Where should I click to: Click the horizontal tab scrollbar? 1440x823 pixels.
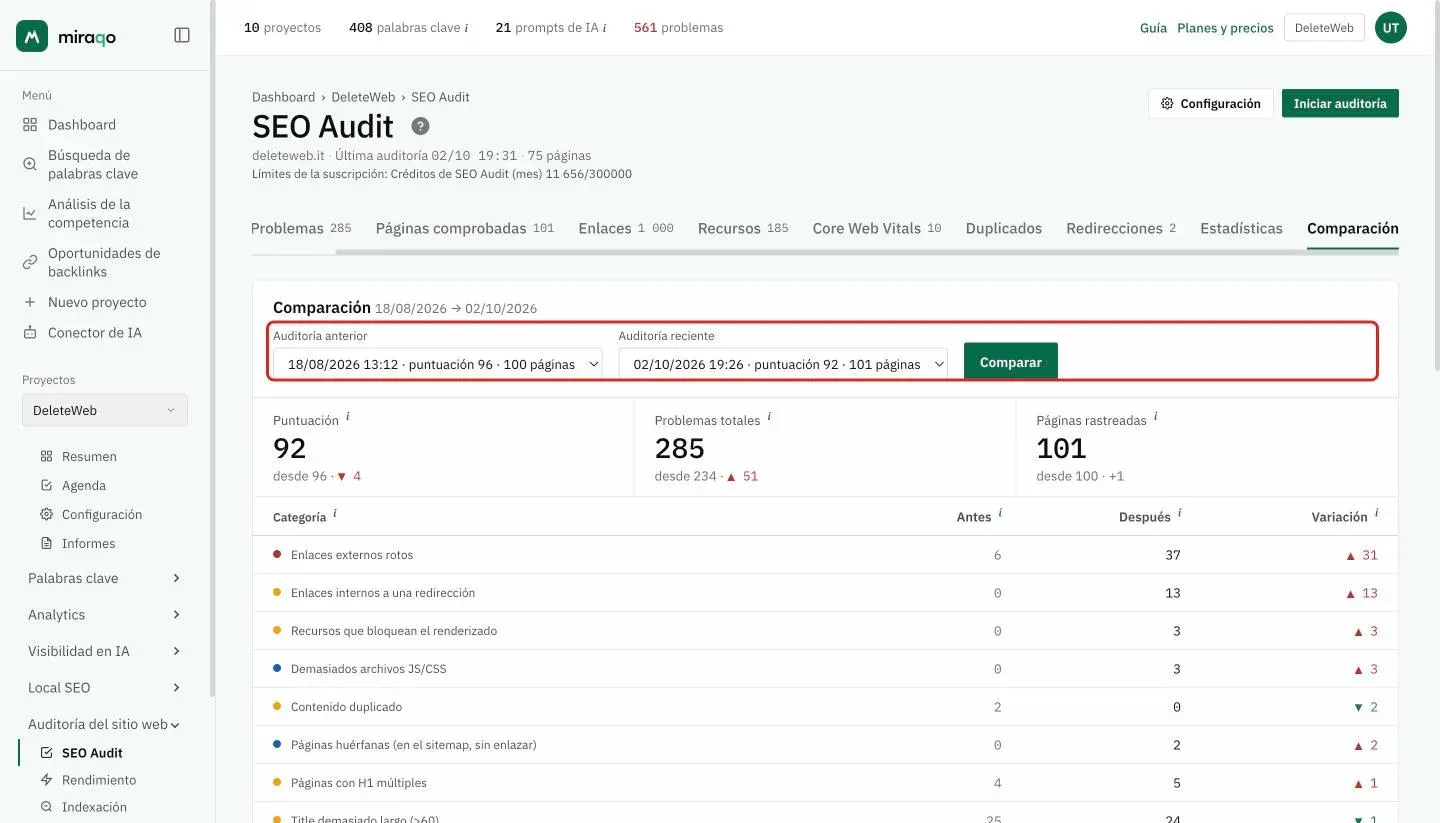867,252
